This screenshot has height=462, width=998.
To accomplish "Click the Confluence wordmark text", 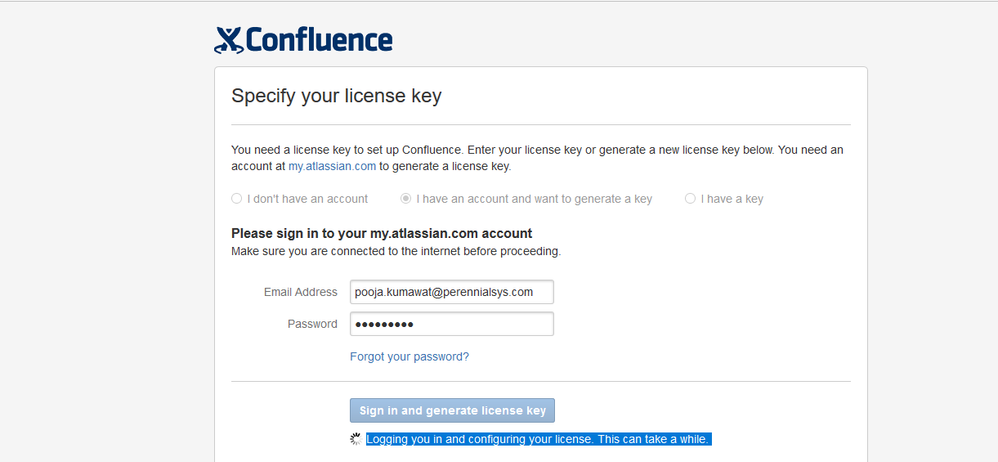I will coord(319,39).
